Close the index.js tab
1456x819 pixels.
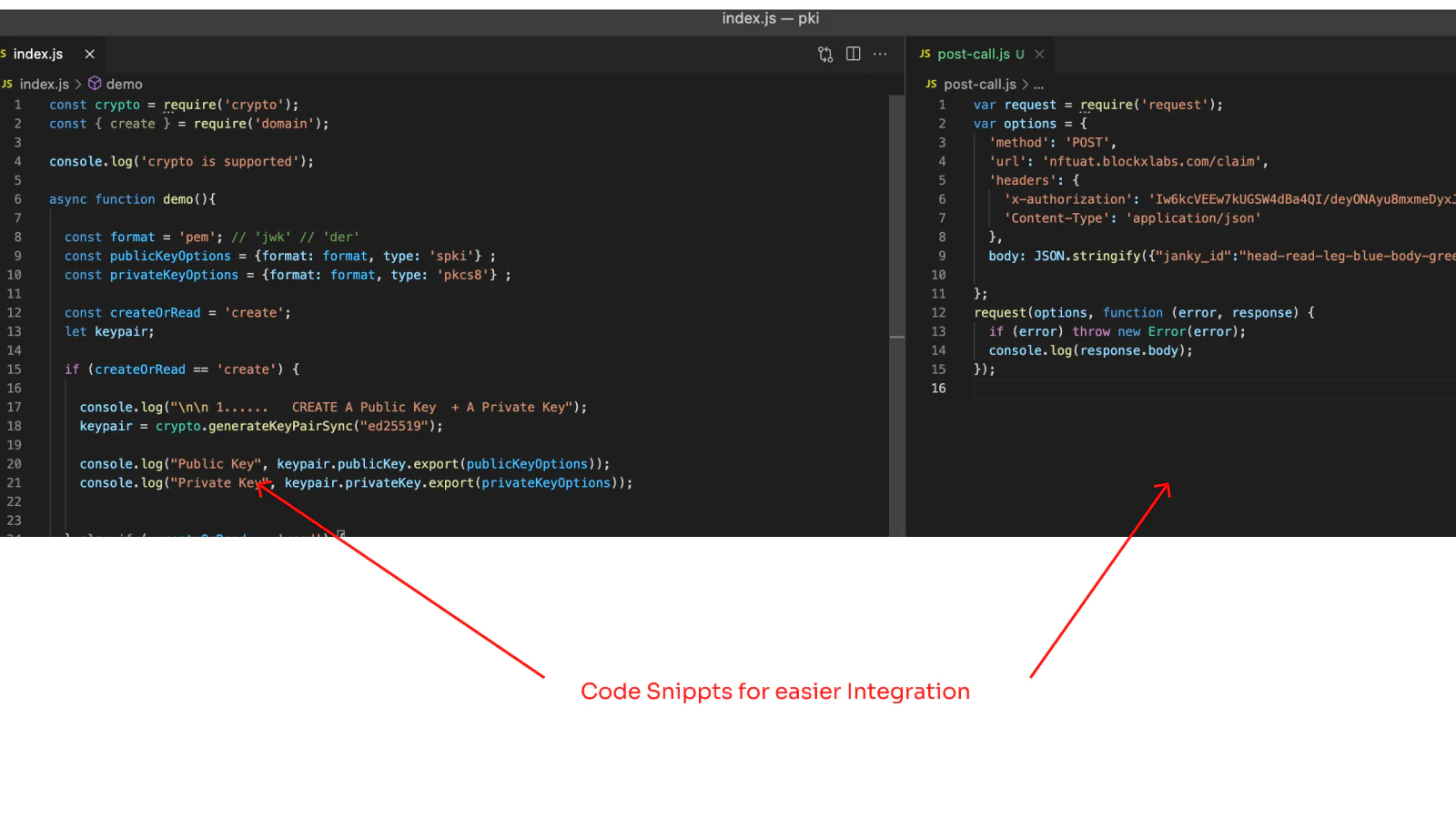pyautogui.click(x=90, y=55)
